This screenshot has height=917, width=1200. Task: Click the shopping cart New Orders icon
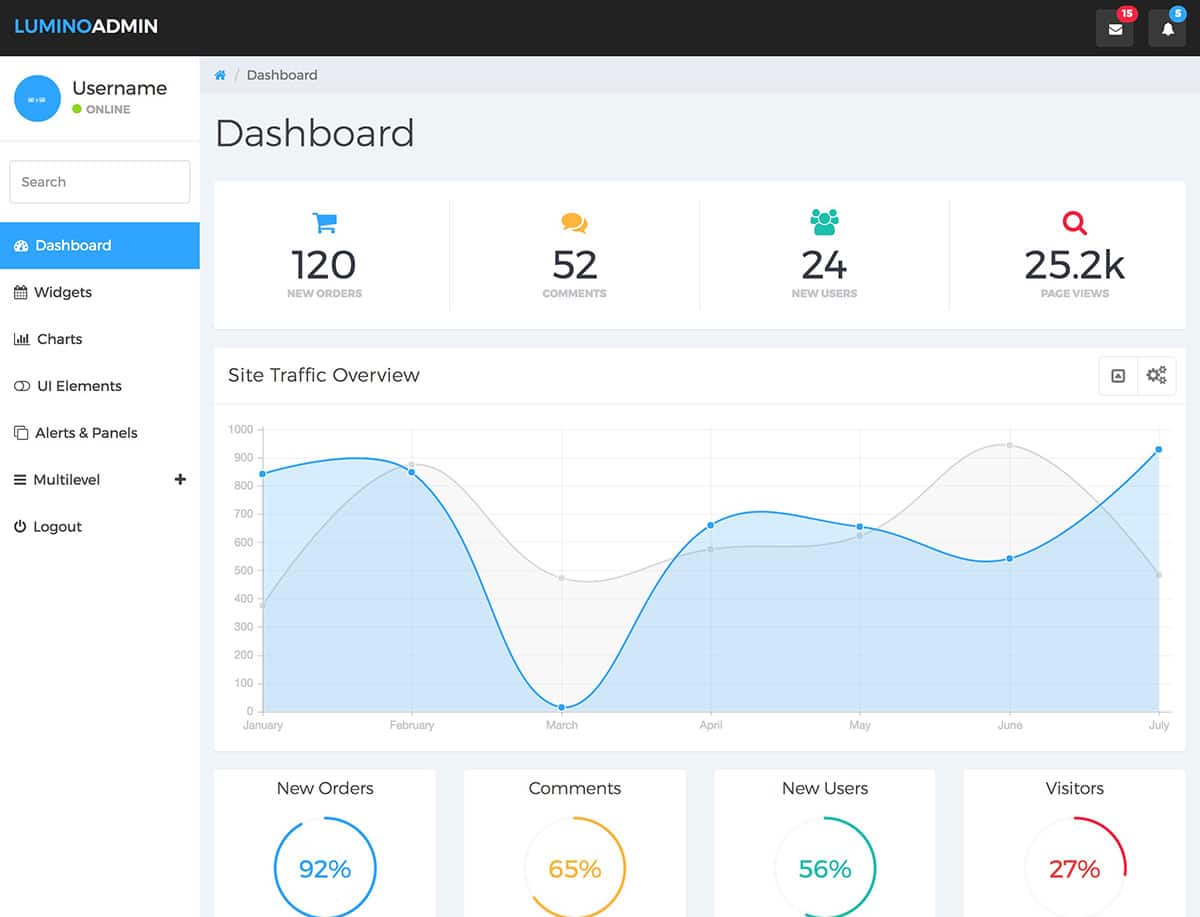(324, 222)
